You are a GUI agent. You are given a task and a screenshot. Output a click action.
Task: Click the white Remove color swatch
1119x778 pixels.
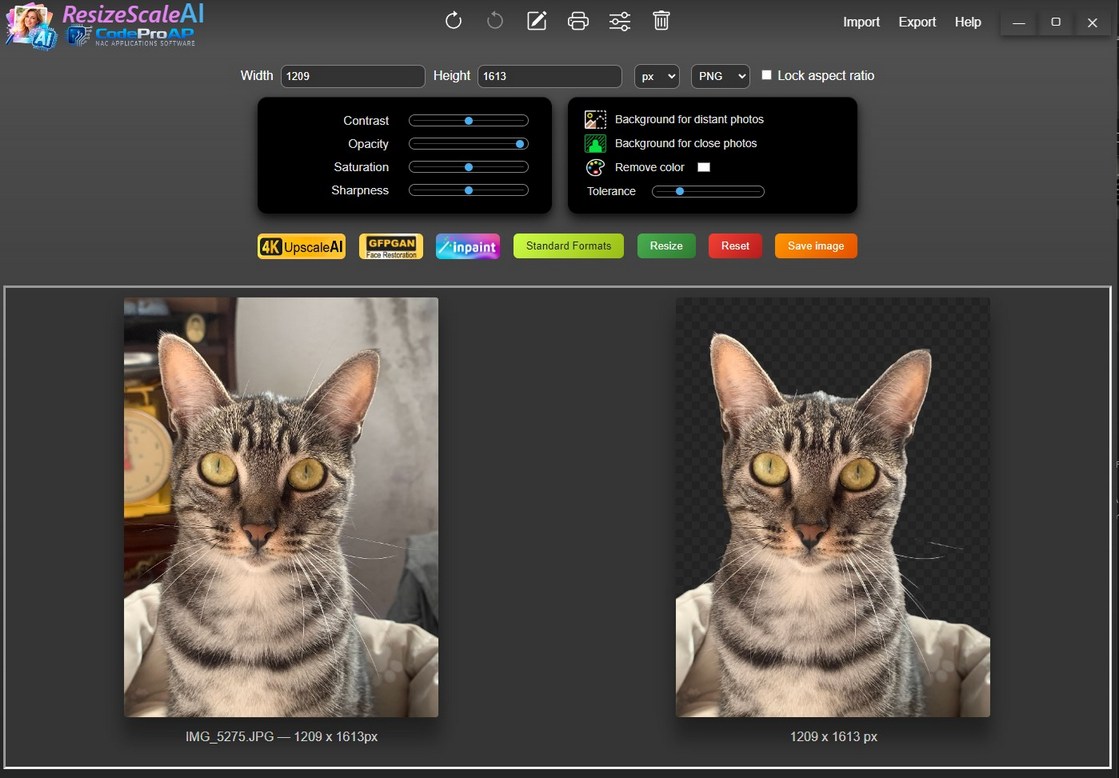click(x=703, y=167)
